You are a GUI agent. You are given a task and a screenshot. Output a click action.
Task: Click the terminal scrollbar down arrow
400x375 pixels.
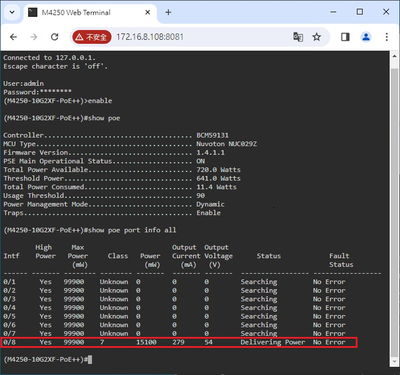tap(394, 362)
